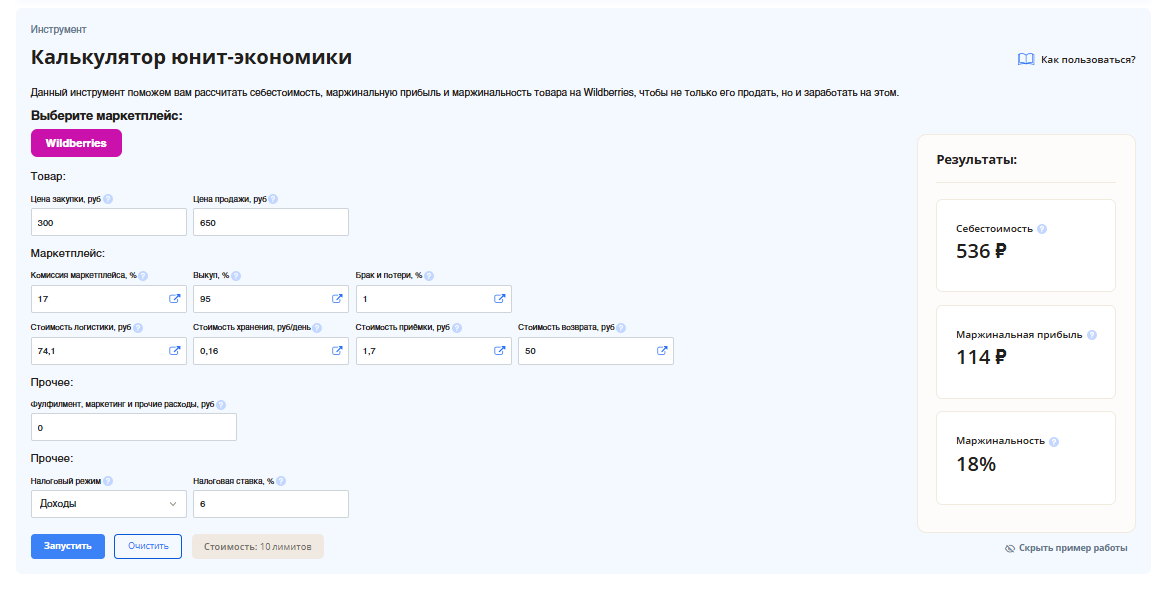Click external link icon in Брак и потери field
Image resolution: width=1162 pixels, height=592 pixels.
coord(500,299)
